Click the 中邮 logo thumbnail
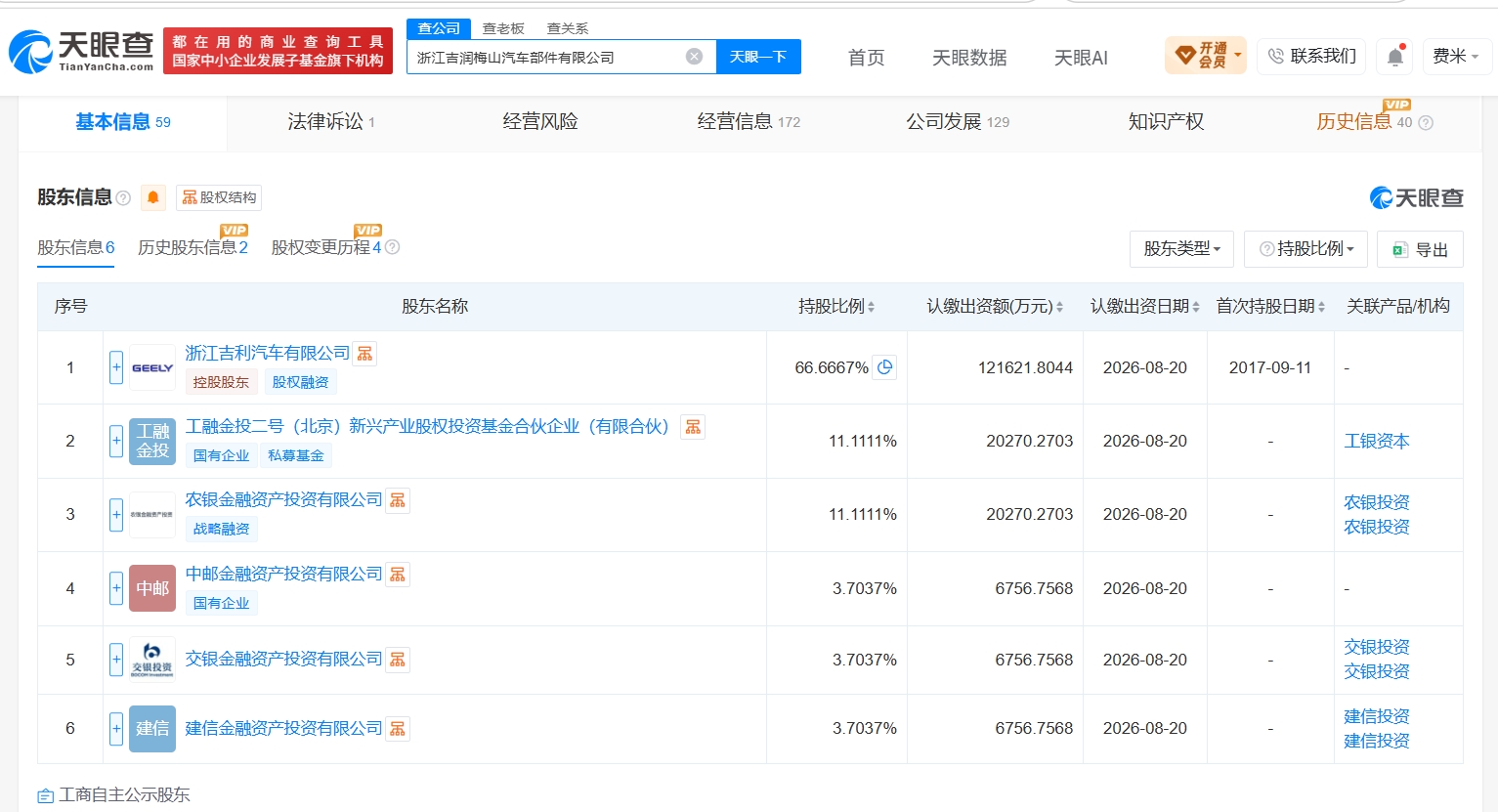This screenshot has width=1498, height=812. pyautogui.click(x=152, y=588)
